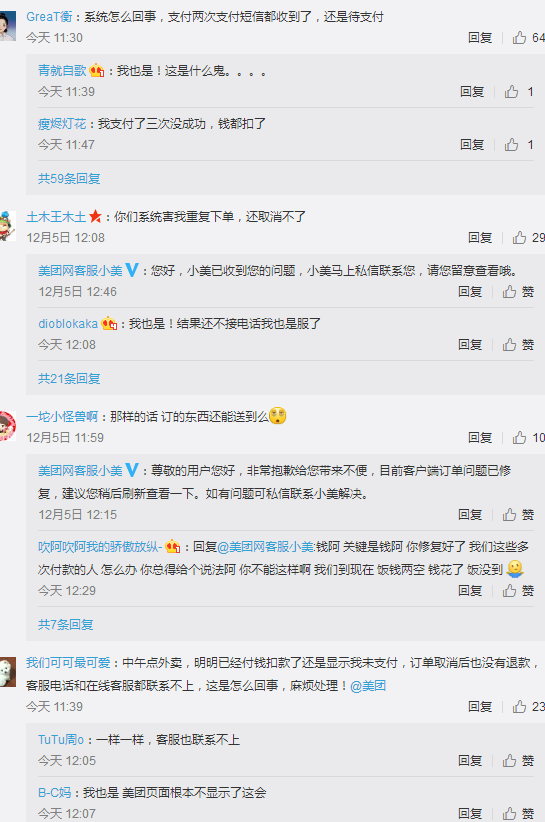Like 瘦烬灯花's reply with thumbs-up icon
The image size is (545, 822).
coord(511,145)
